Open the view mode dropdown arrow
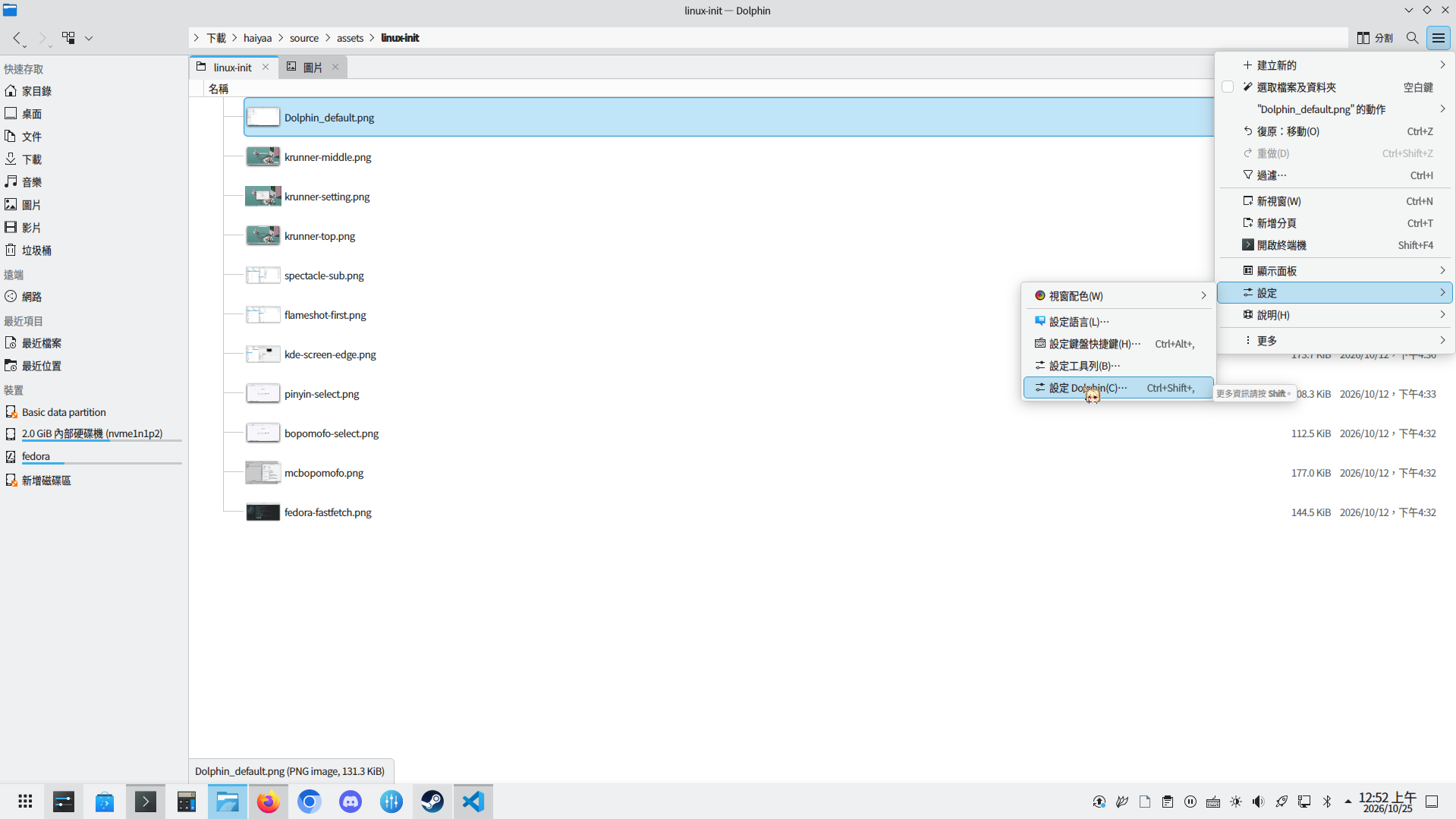The height and width of the screenshot is (819, 1456). [89, 38]
